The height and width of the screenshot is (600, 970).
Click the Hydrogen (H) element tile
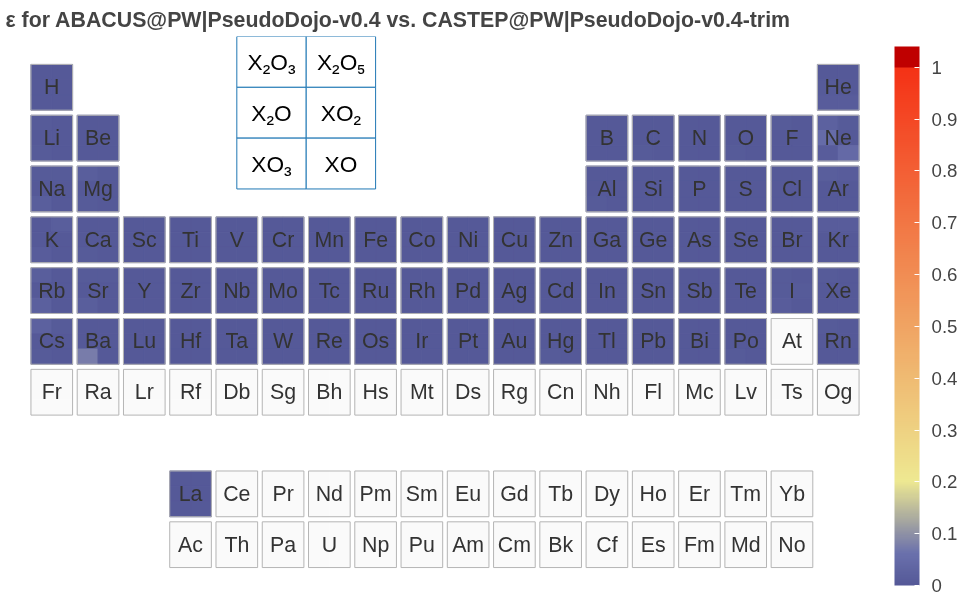pos(51,87)
